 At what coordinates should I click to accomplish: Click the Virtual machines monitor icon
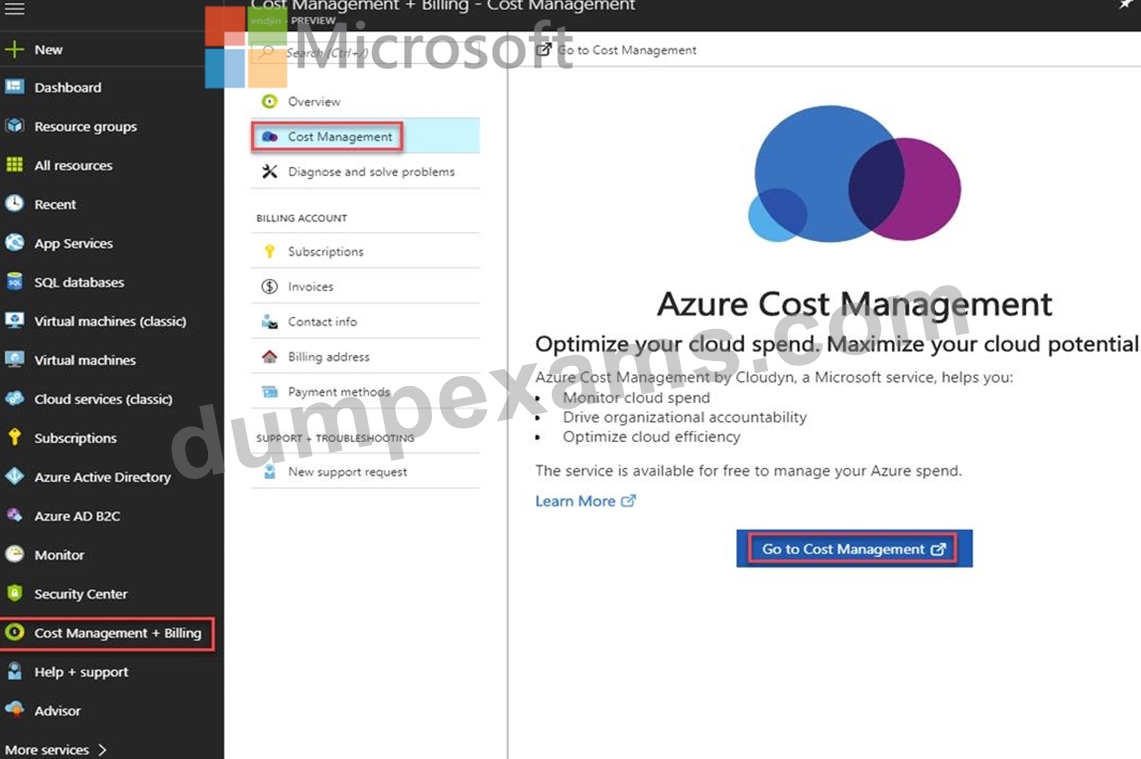point(15,359)
